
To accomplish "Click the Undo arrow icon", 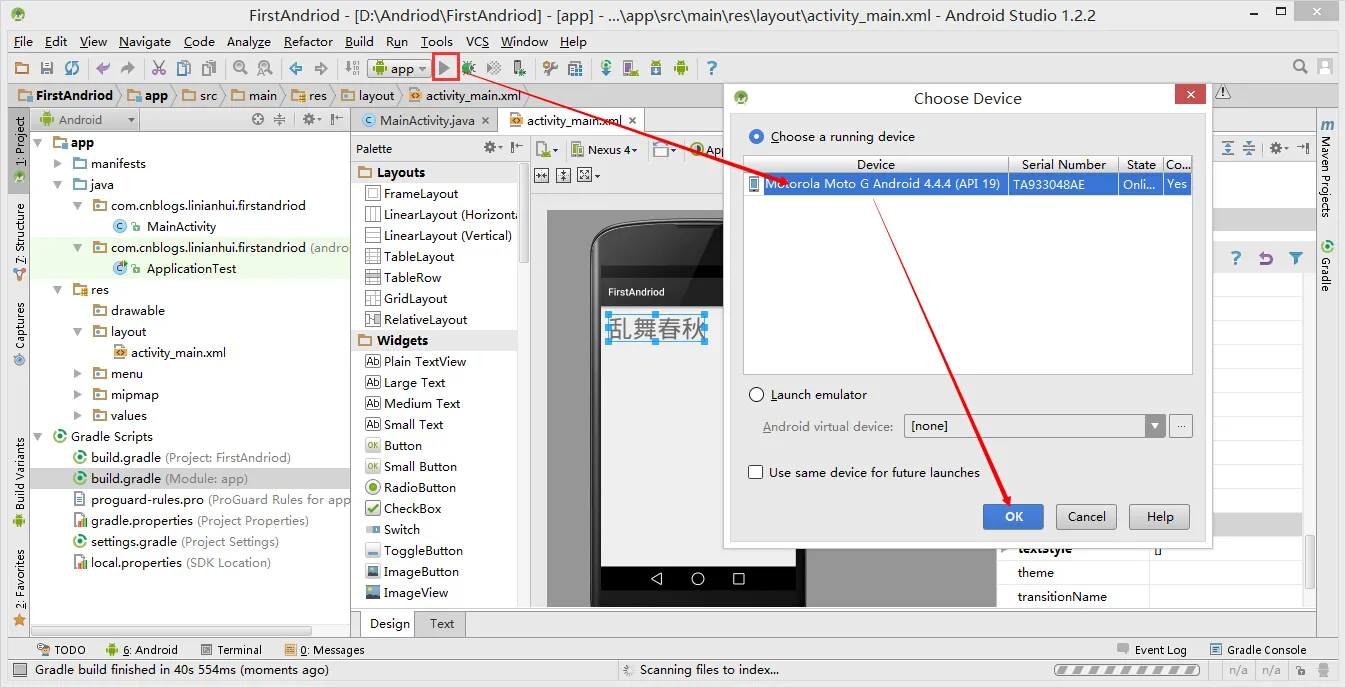I will tap(103, 68).
